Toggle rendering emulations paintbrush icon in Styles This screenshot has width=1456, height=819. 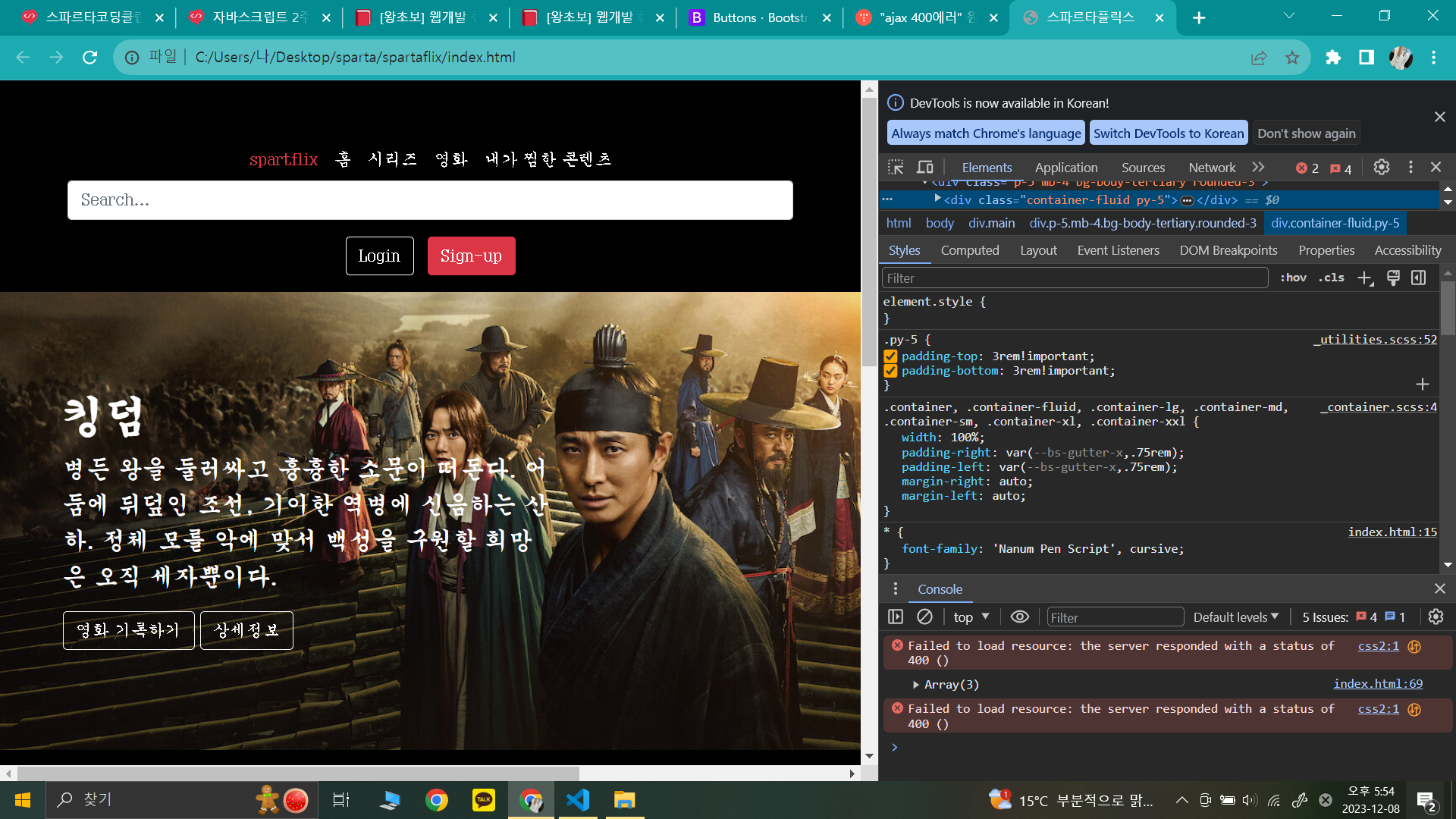pyautogui.click(x=1393, y=278)
